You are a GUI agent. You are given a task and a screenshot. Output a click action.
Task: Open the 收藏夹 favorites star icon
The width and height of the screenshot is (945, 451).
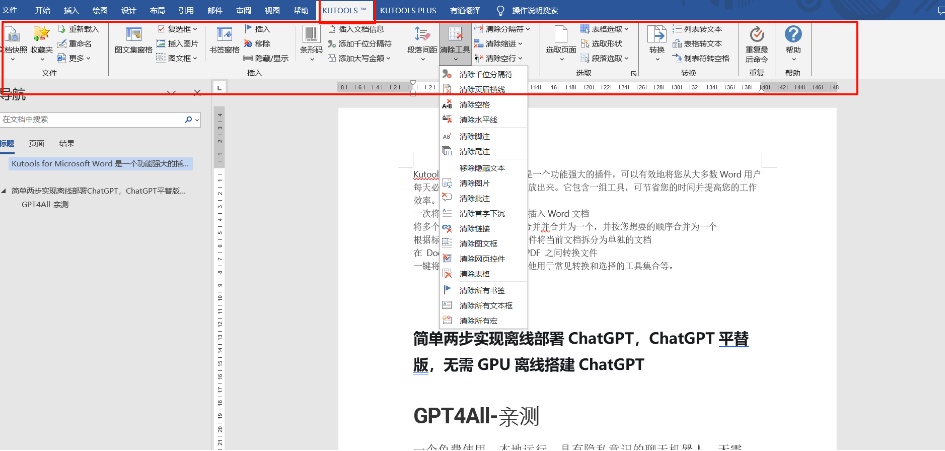(42, 42)
